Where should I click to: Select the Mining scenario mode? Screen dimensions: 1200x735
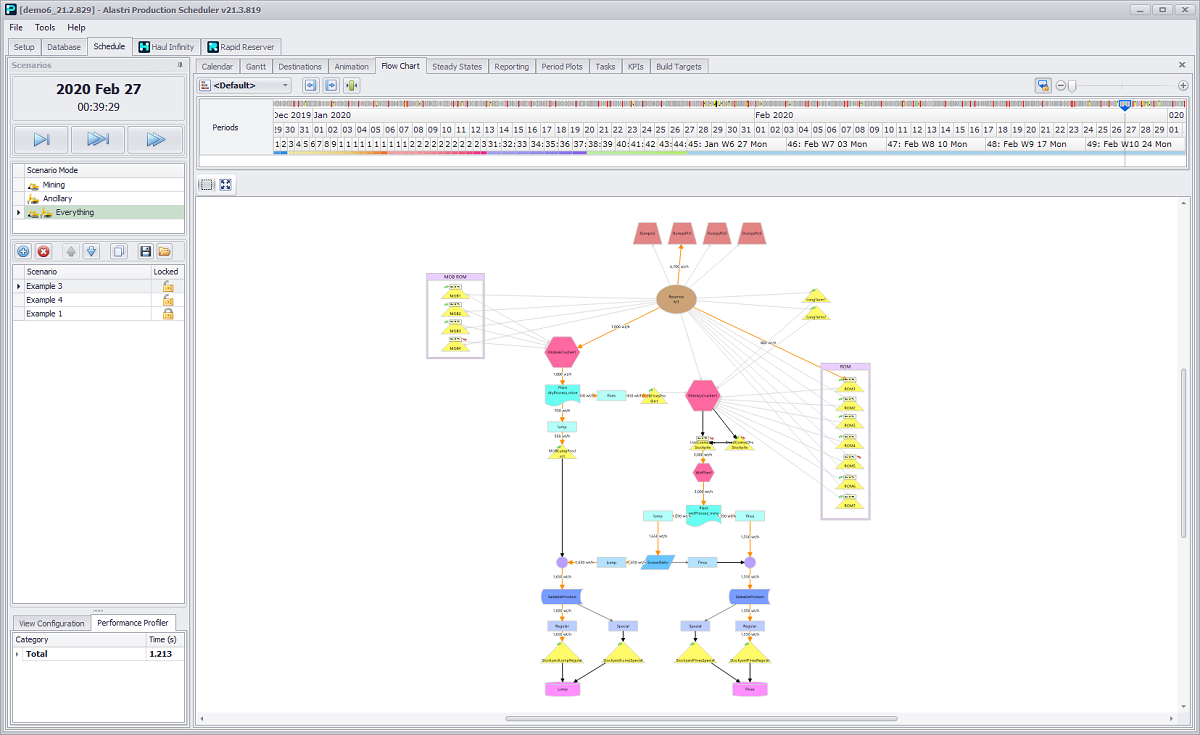click(54, 185)
